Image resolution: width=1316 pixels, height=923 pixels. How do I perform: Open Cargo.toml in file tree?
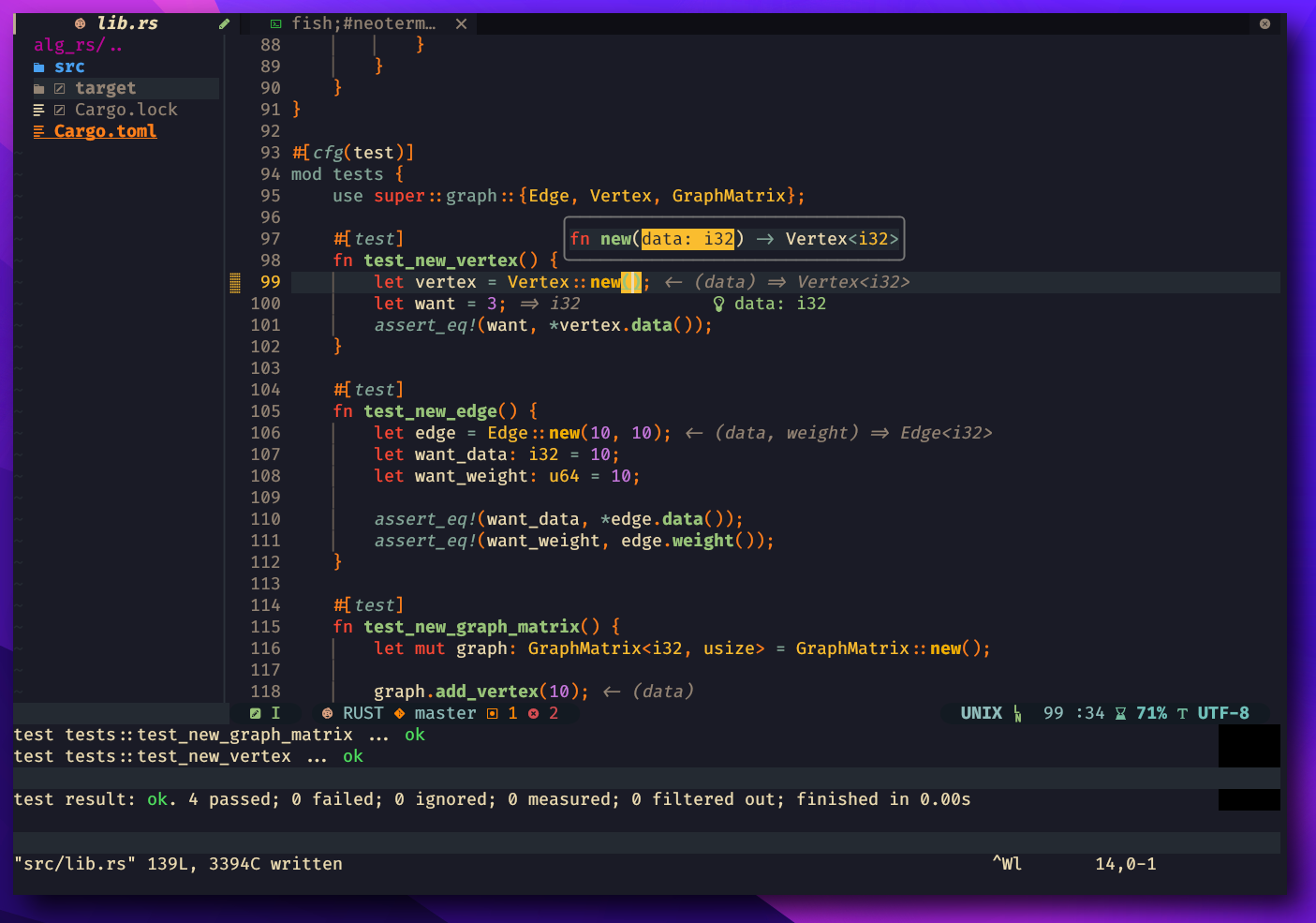pos(105,131)
